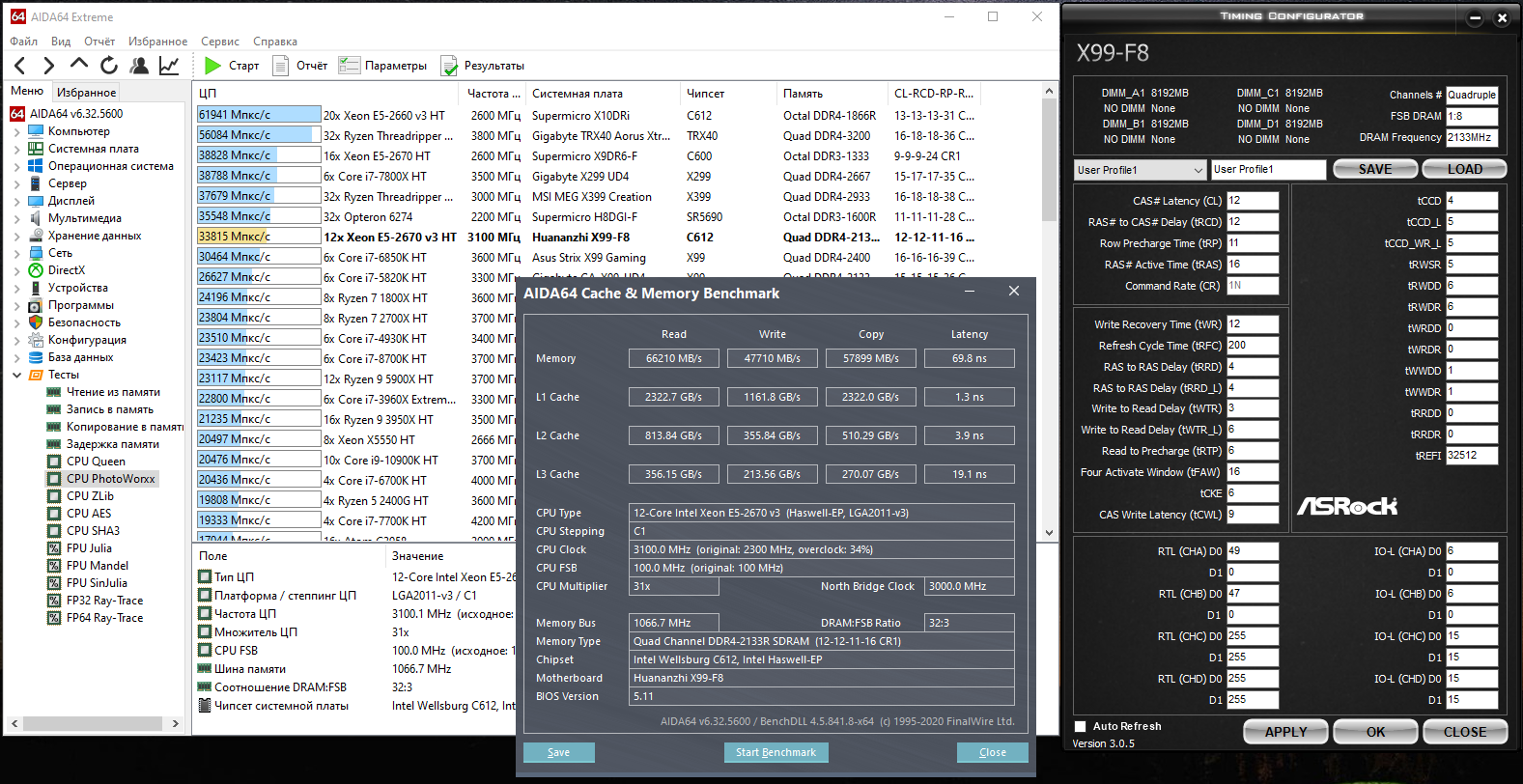1523x784 pixels.
Task: Click the CAS# Latency (CL) field
Action: [x=1253, y=201]
